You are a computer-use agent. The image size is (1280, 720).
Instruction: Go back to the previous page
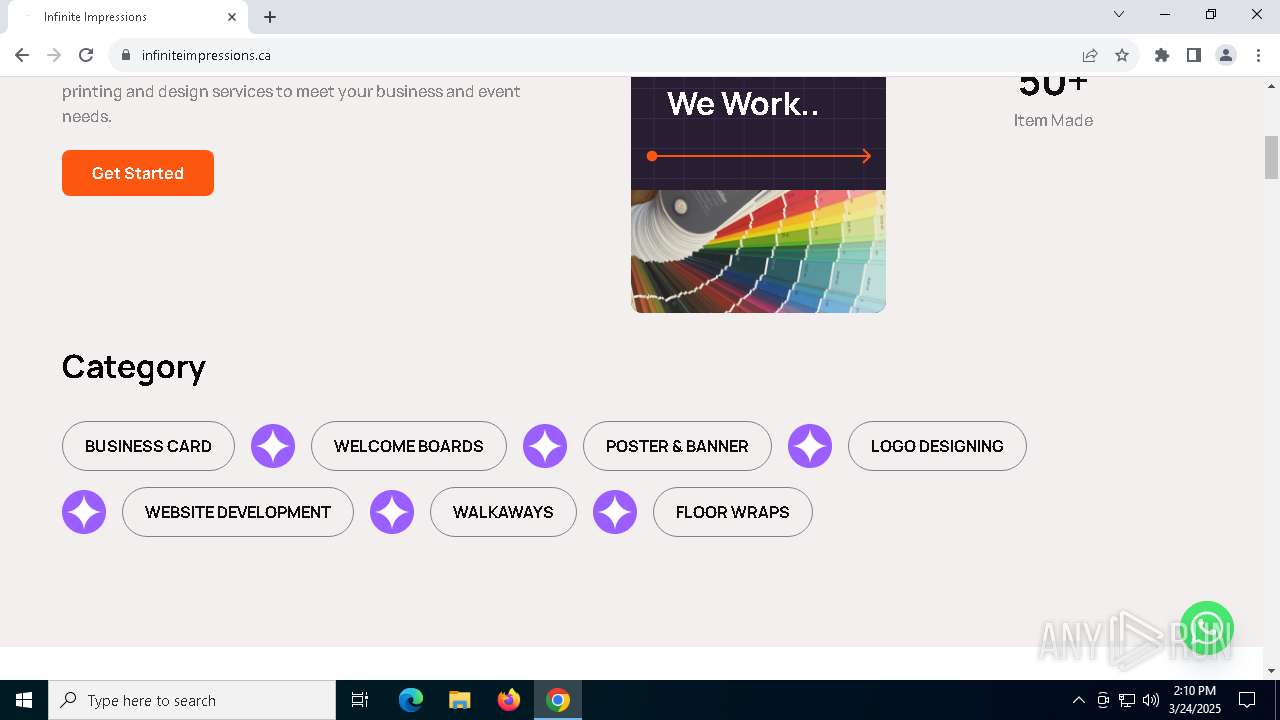(x=22, y=55)
